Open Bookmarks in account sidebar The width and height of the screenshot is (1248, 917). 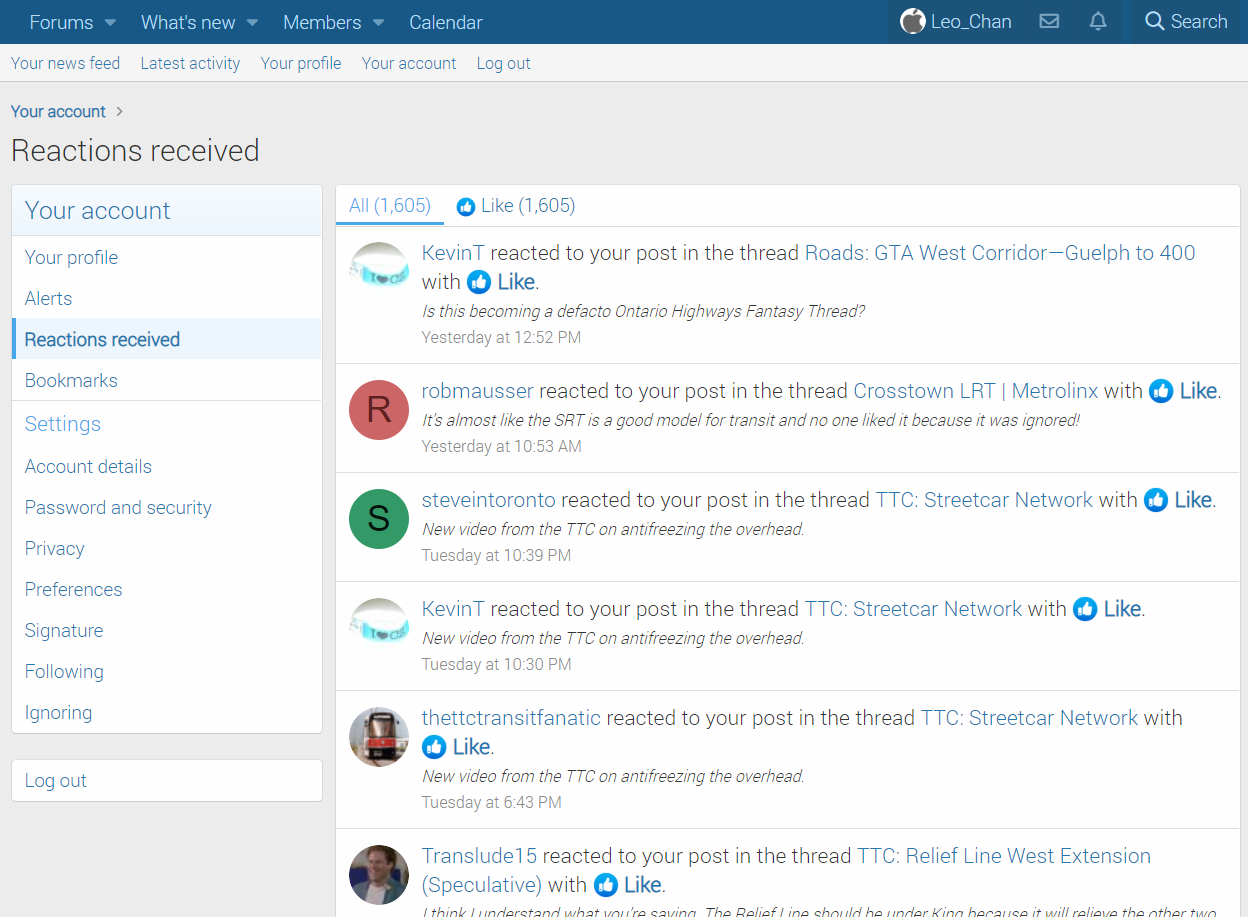pos(71,381)
